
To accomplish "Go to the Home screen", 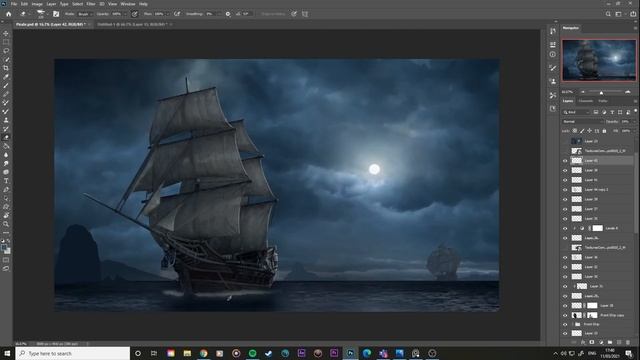I will click(9, 14).
